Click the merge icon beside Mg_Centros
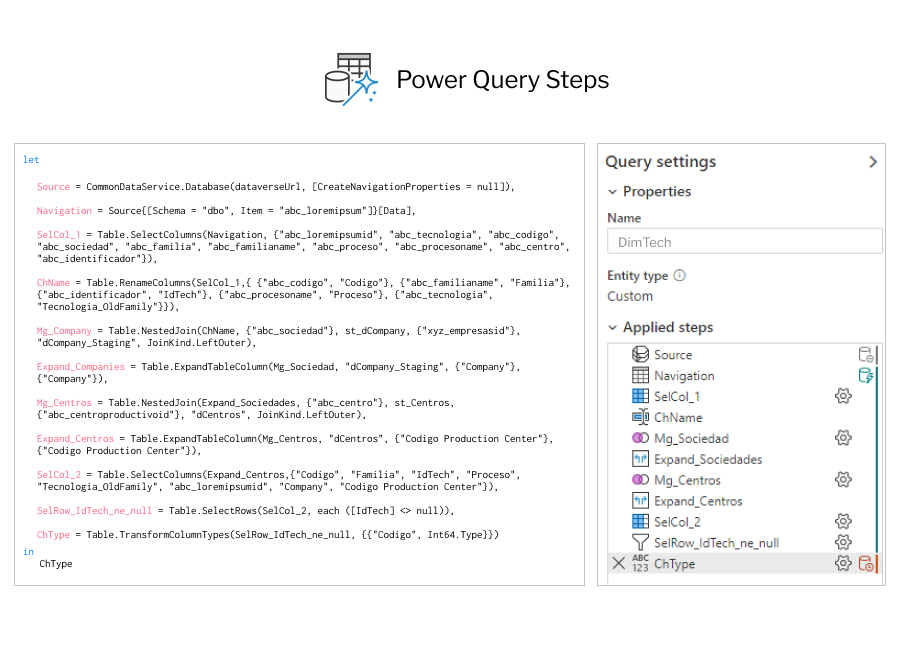The height and width of the screenshot is (650, 900). click(x=640, y=479)
